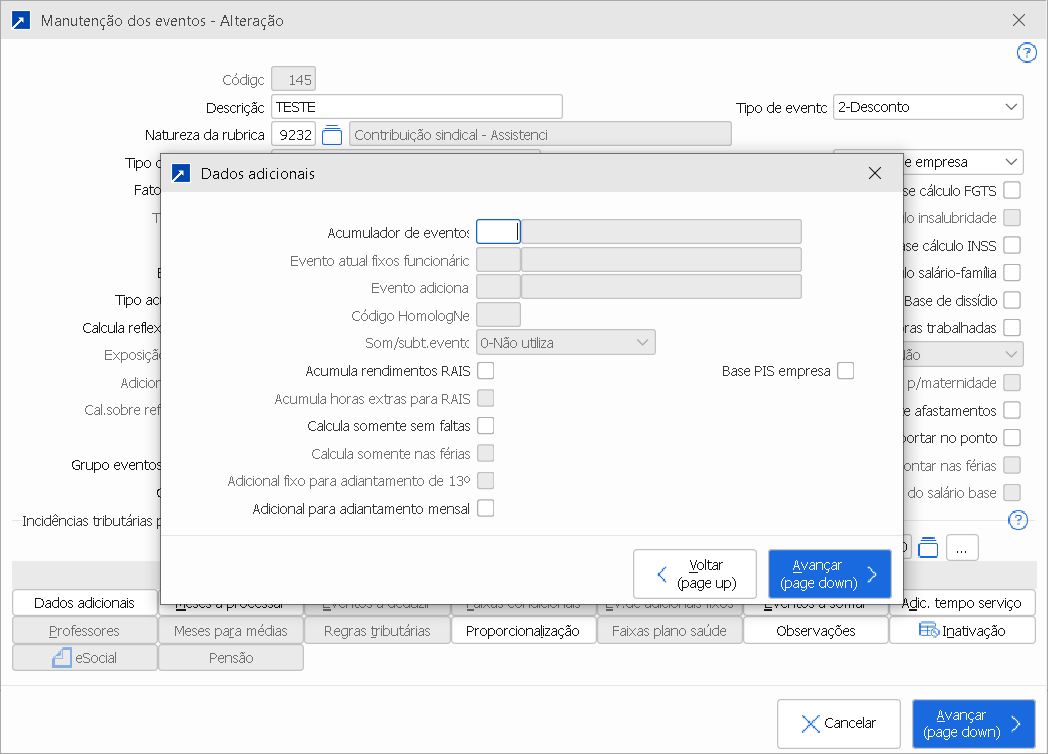
Task: Open the Observações tab
Action: (815, 631)
